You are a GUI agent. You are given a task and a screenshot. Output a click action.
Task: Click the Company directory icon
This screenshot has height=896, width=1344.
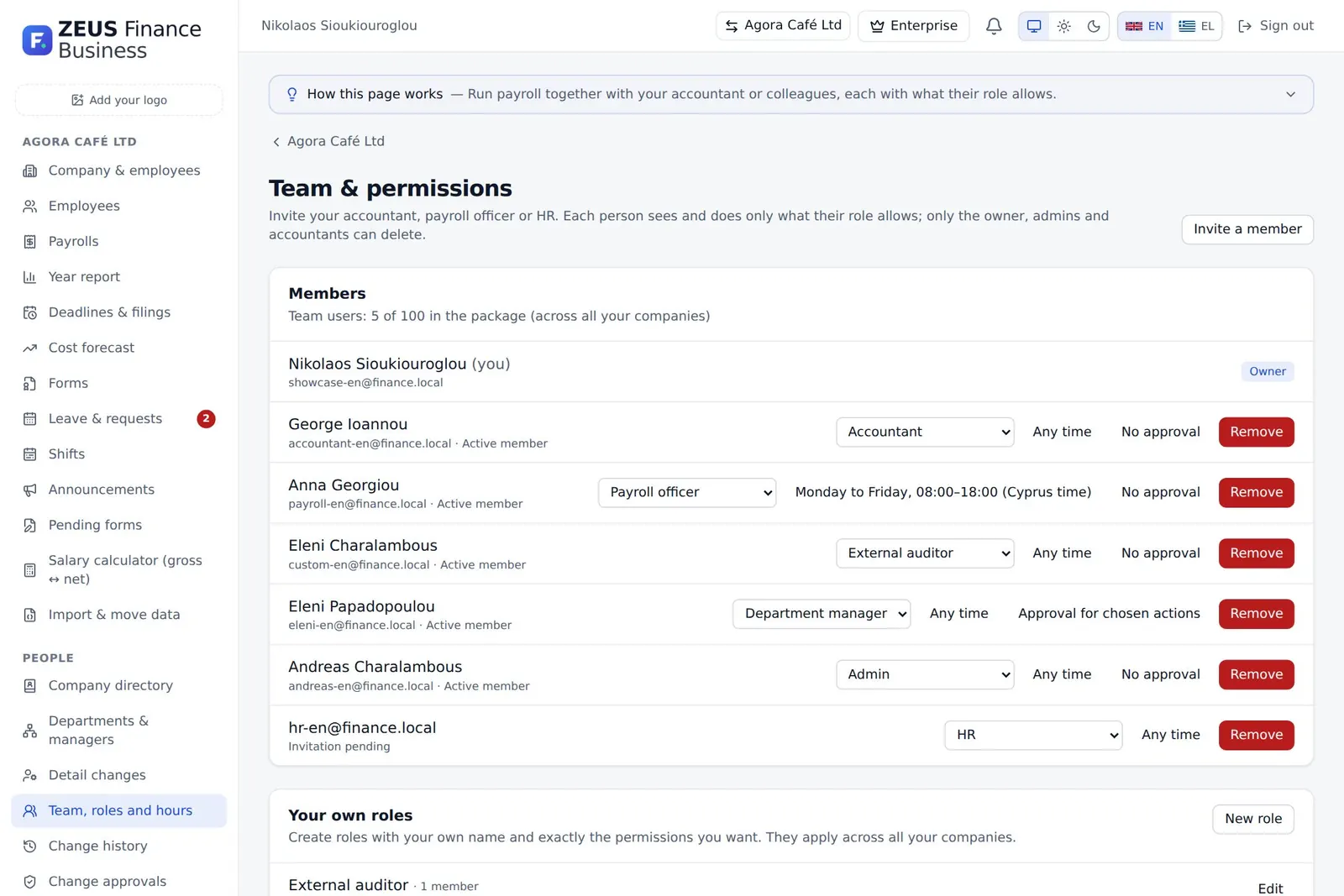coord(30,686)
